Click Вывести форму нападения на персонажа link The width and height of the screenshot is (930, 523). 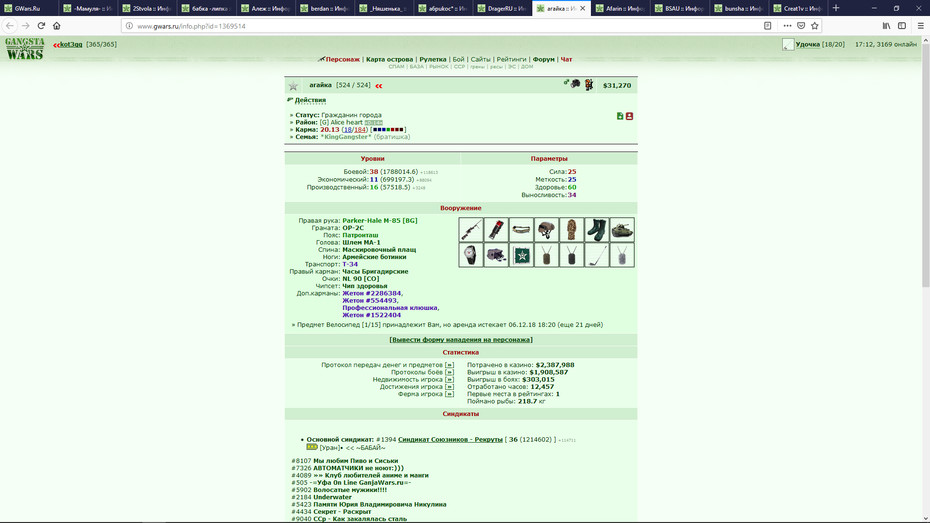click(x=461, y=340)
